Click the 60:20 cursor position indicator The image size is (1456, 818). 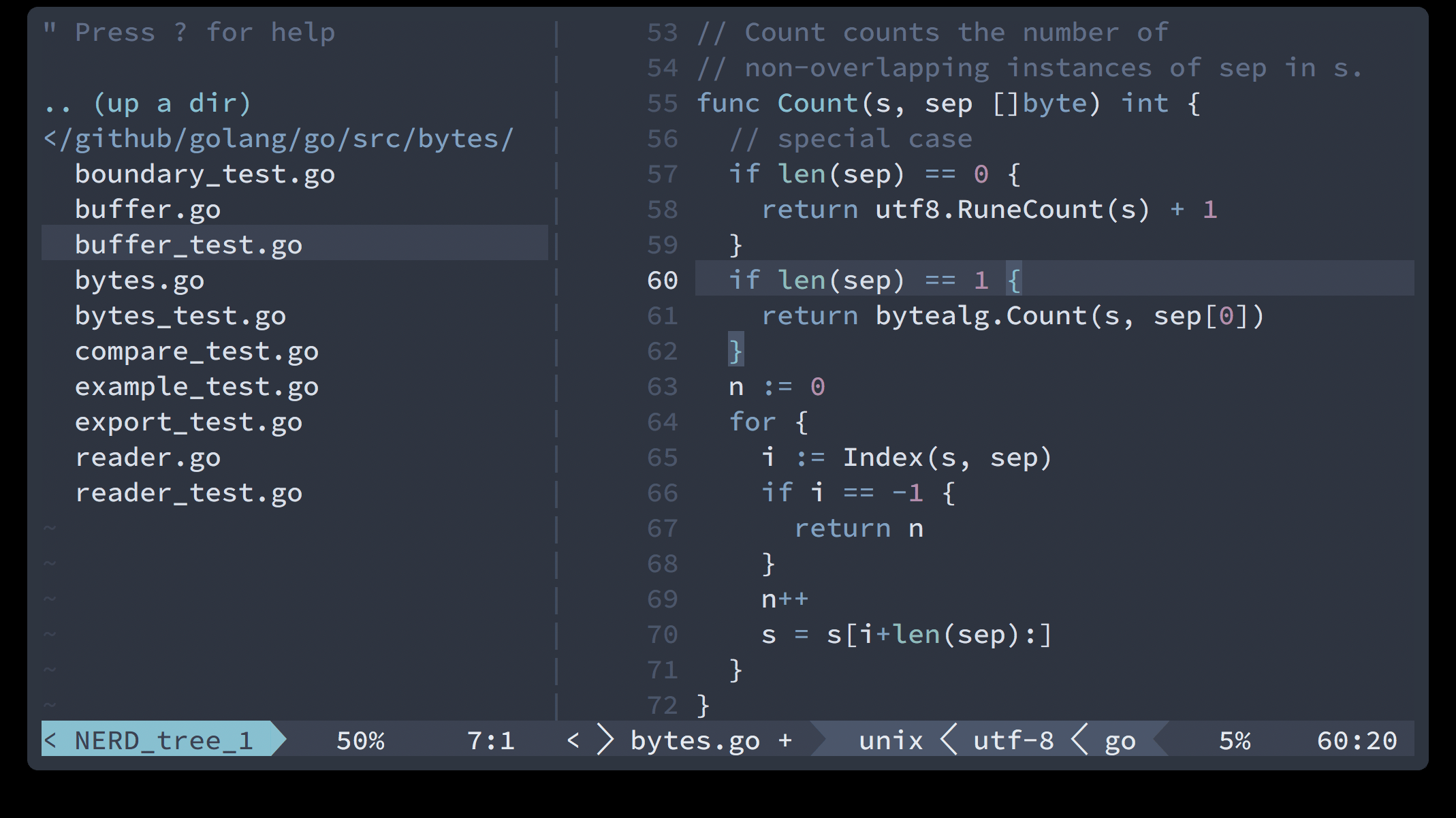coord(1357,740)
